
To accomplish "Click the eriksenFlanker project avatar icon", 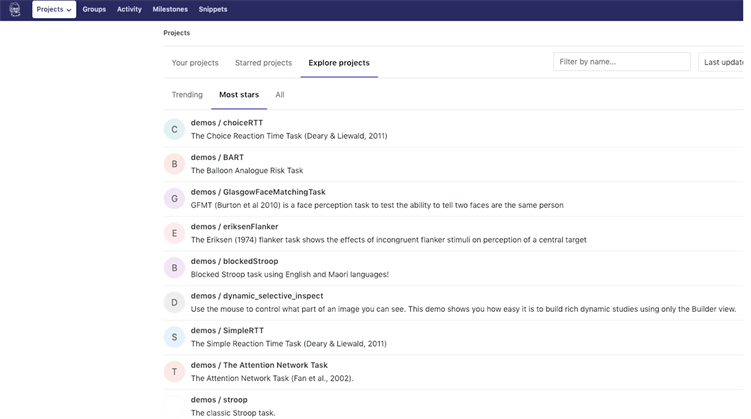I will pos(175,233).
